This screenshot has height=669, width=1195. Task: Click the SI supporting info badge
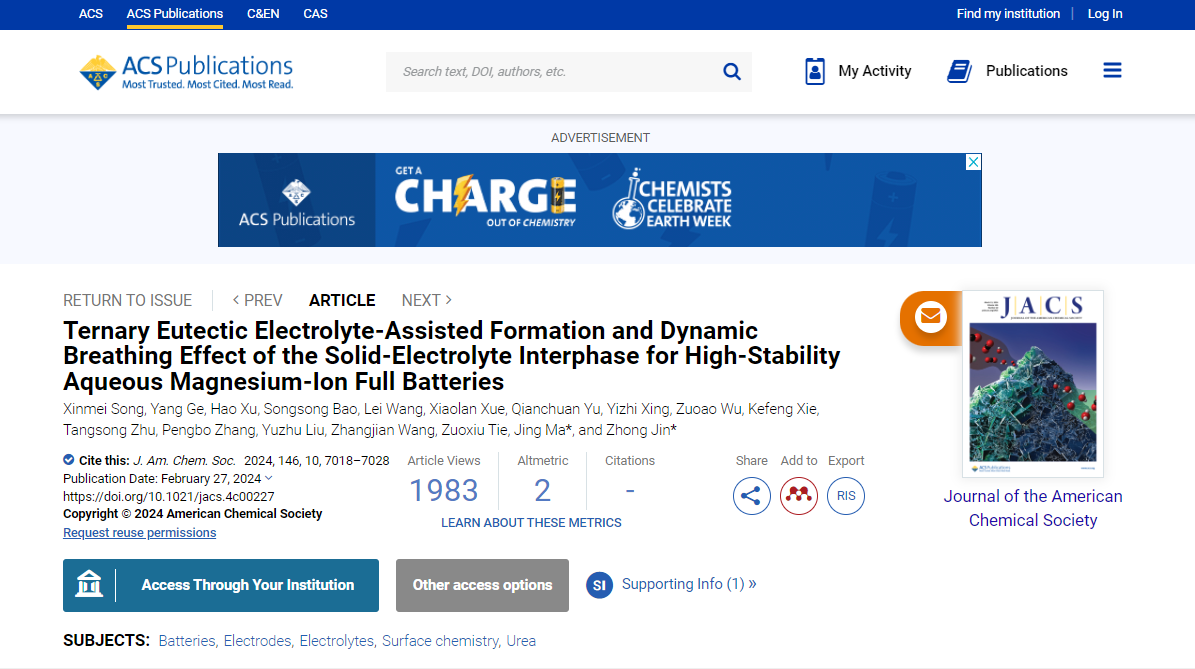coord(600,585)
